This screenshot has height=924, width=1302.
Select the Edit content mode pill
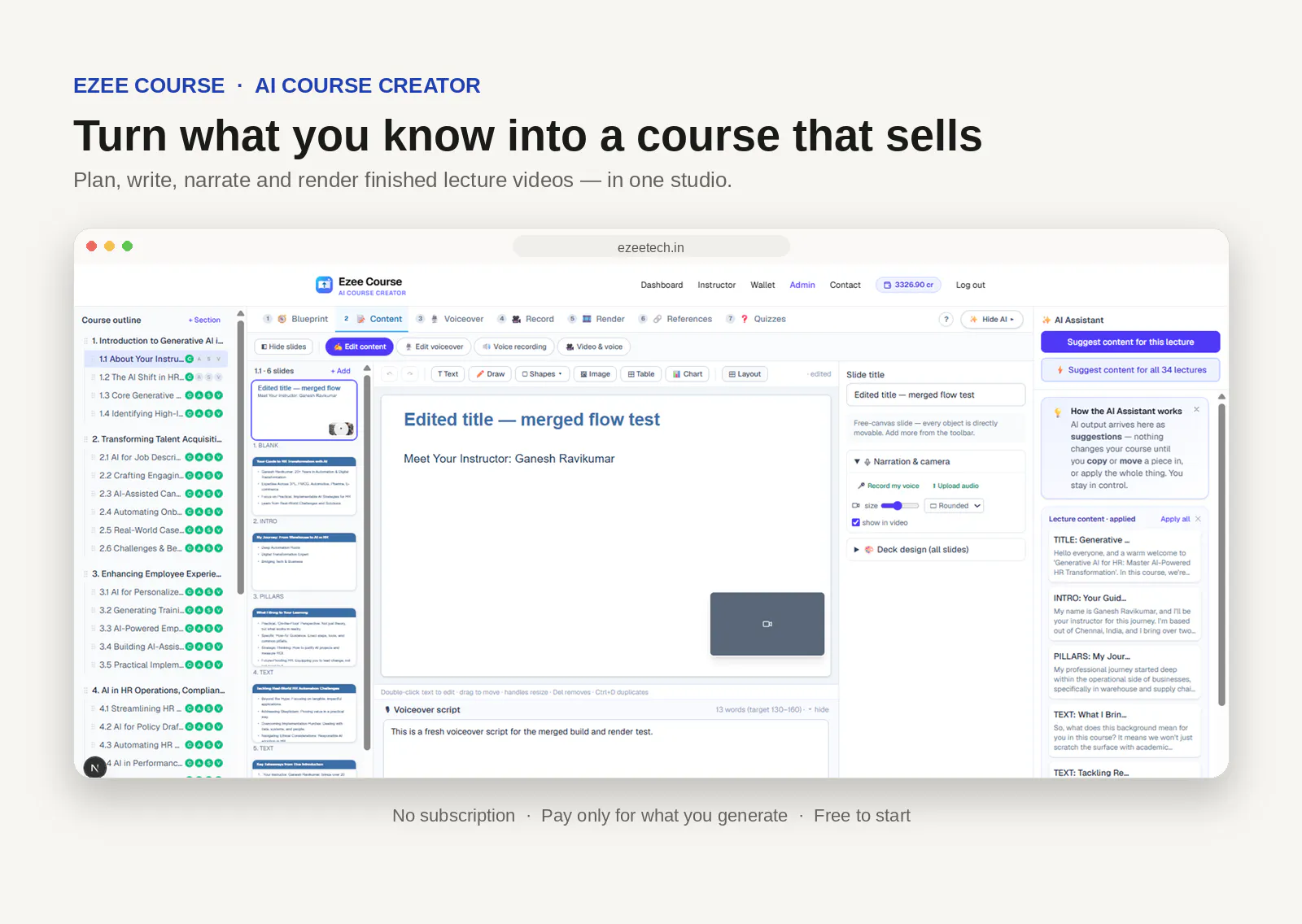[360, 346]
